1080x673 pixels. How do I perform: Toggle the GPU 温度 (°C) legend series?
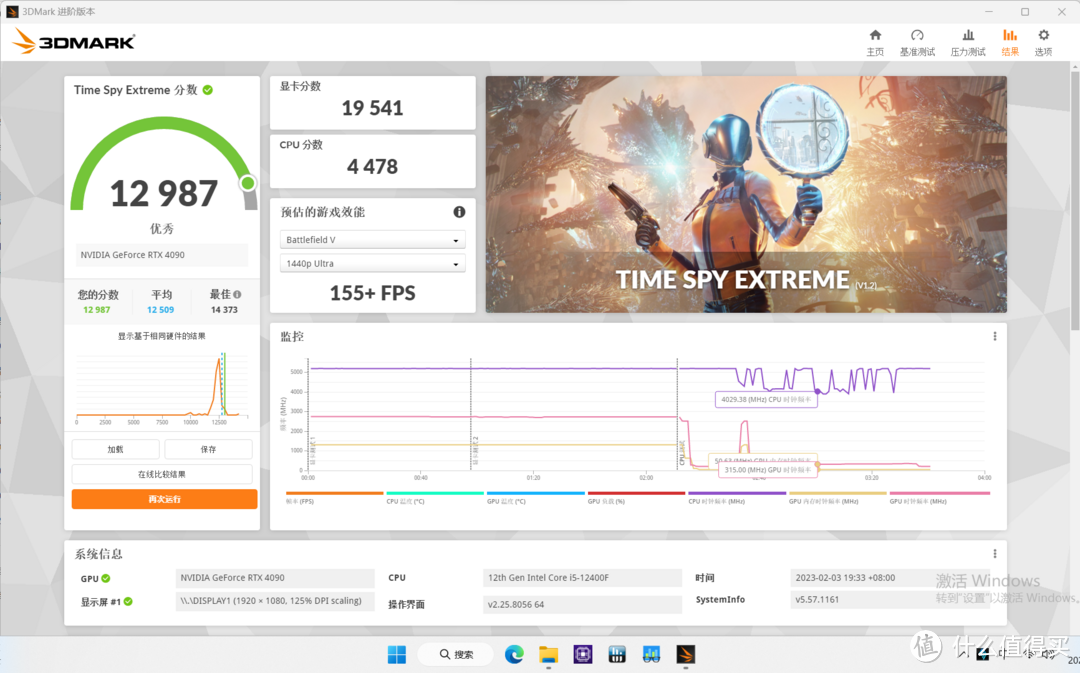pyautogui.click(x=535, y=497)
